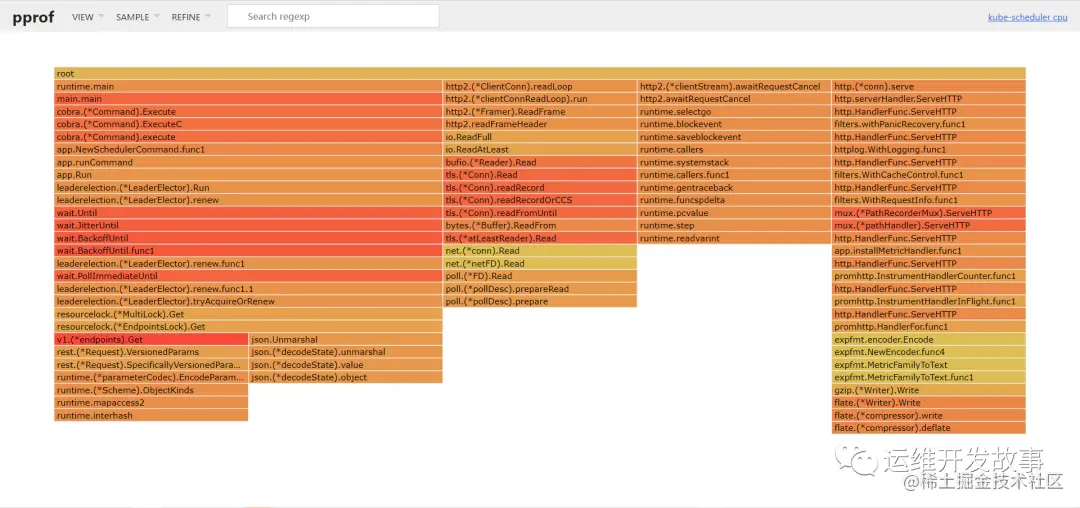This screenshot has height=508, width=1080.
Task: Select runtime.gentraceback frame
Action: pos(734,188)
